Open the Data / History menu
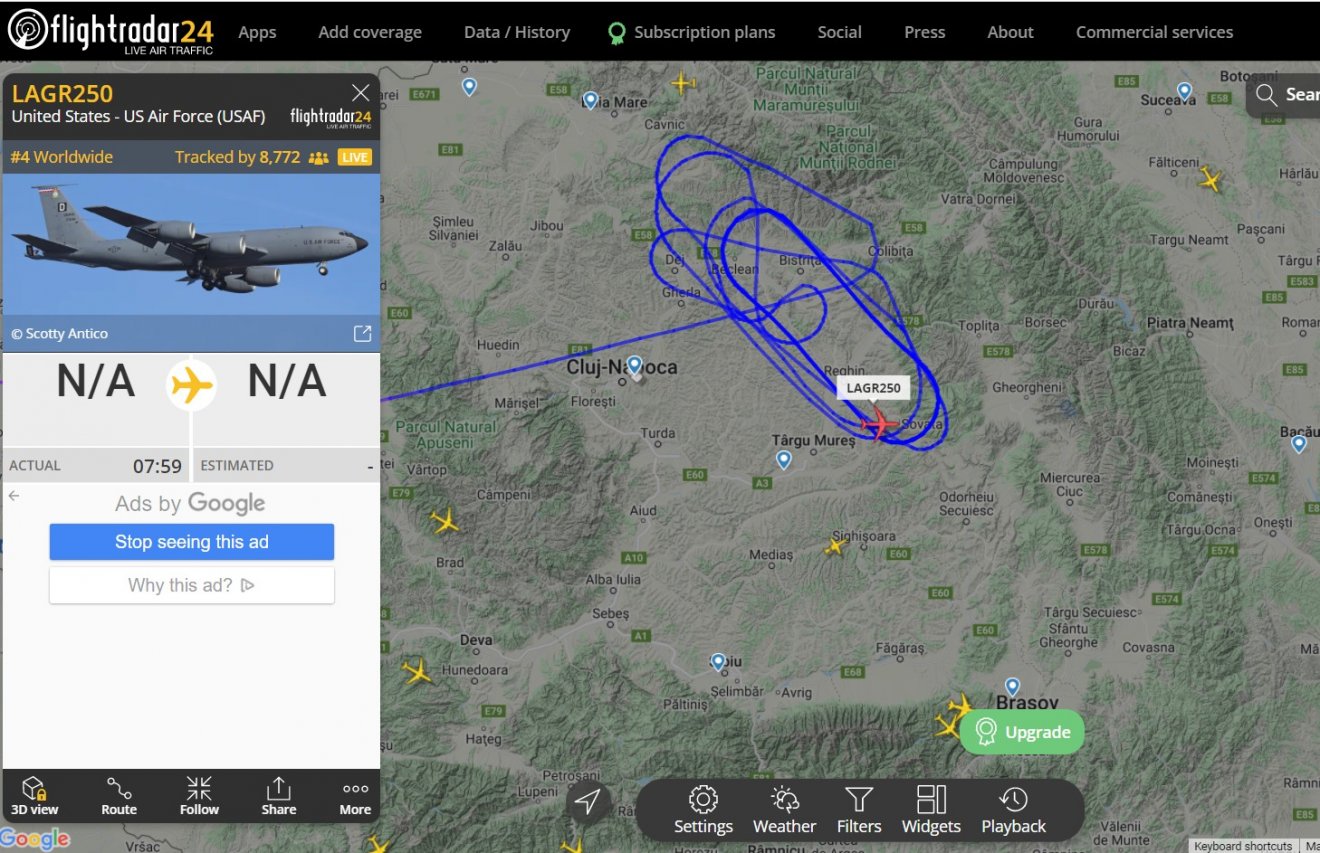 517,32
